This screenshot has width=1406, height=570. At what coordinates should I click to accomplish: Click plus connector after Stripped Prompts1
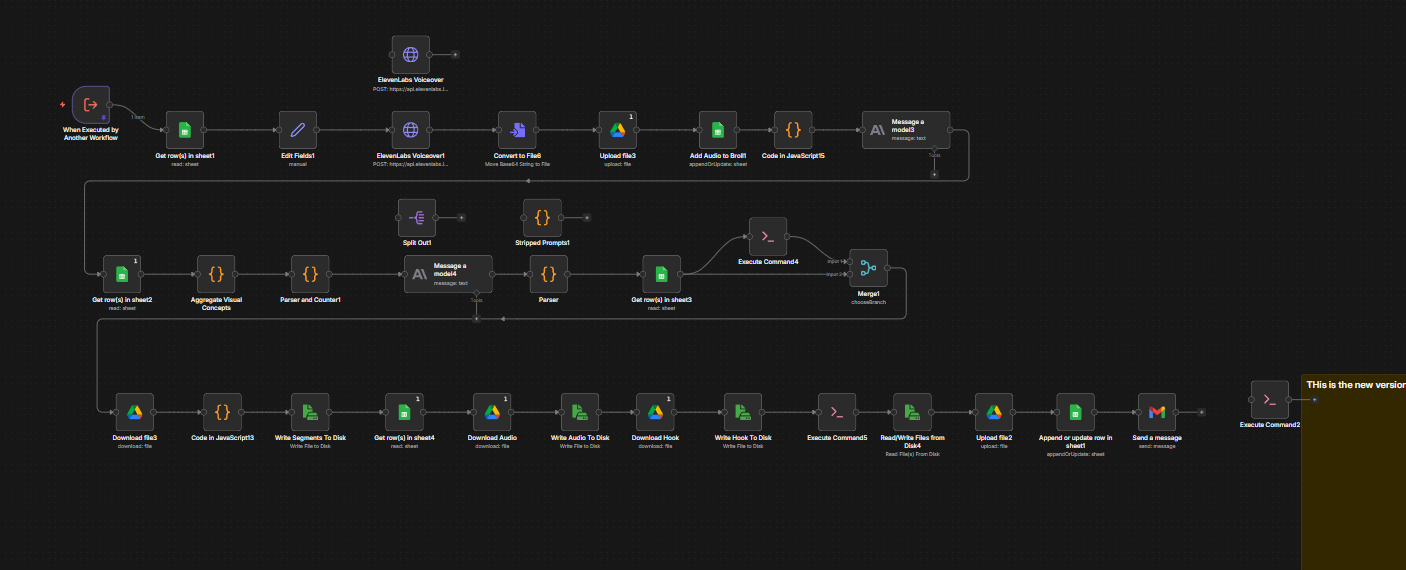coord(587,217)
